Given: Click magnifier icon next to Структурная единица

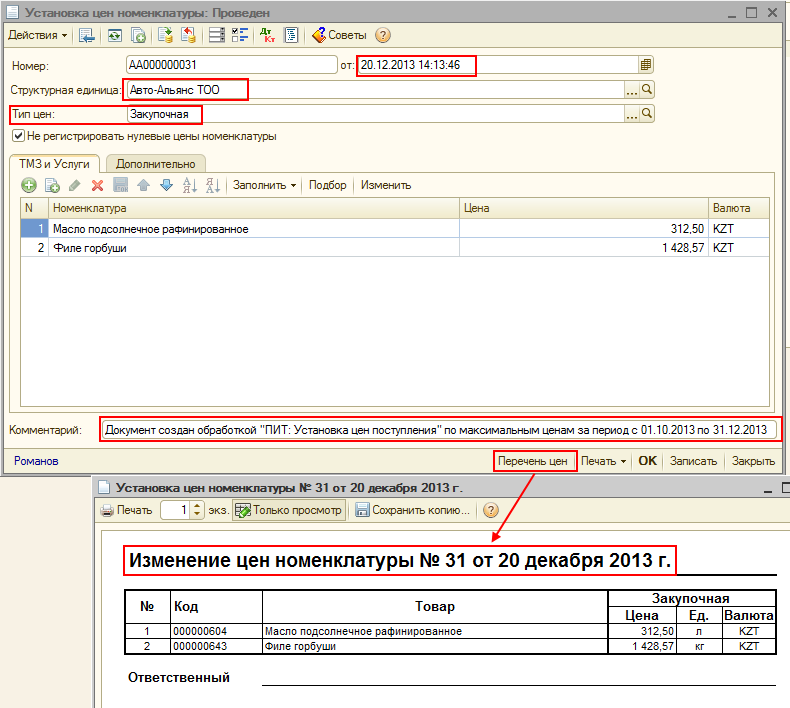Looking at the screenshot, I should coord(647,90).
